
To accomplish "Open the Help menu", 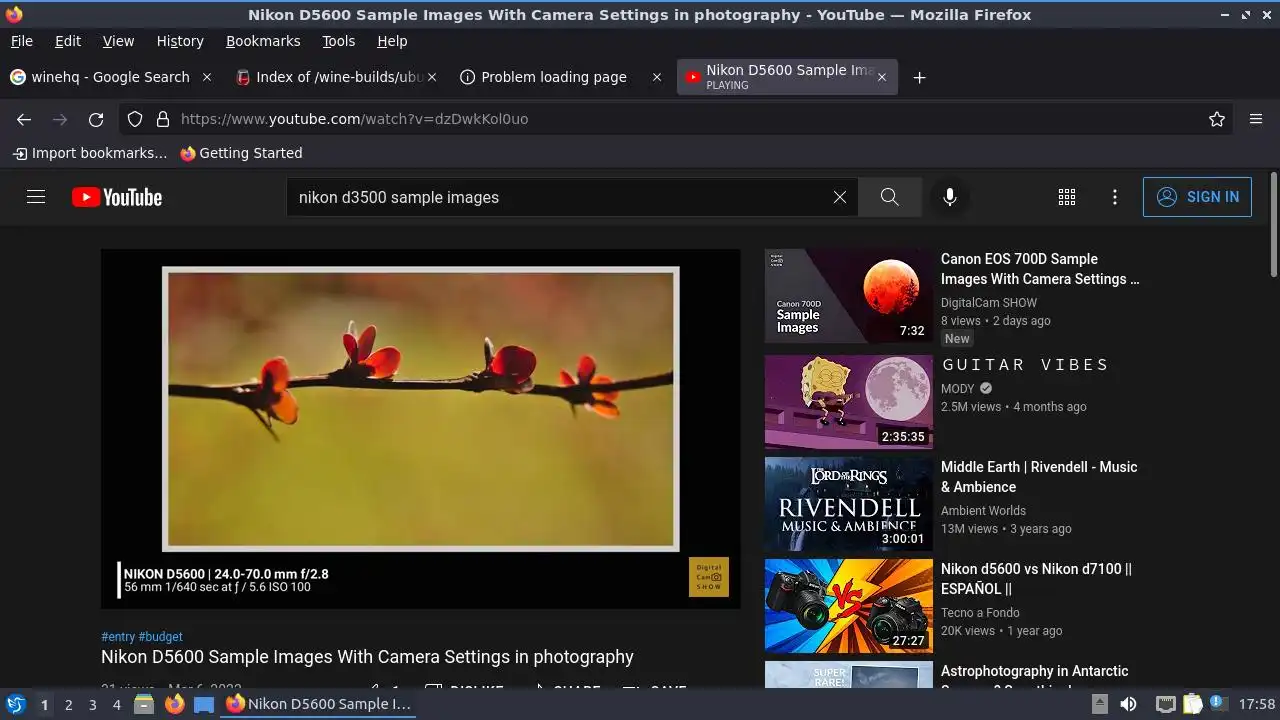I will [392, 41].
